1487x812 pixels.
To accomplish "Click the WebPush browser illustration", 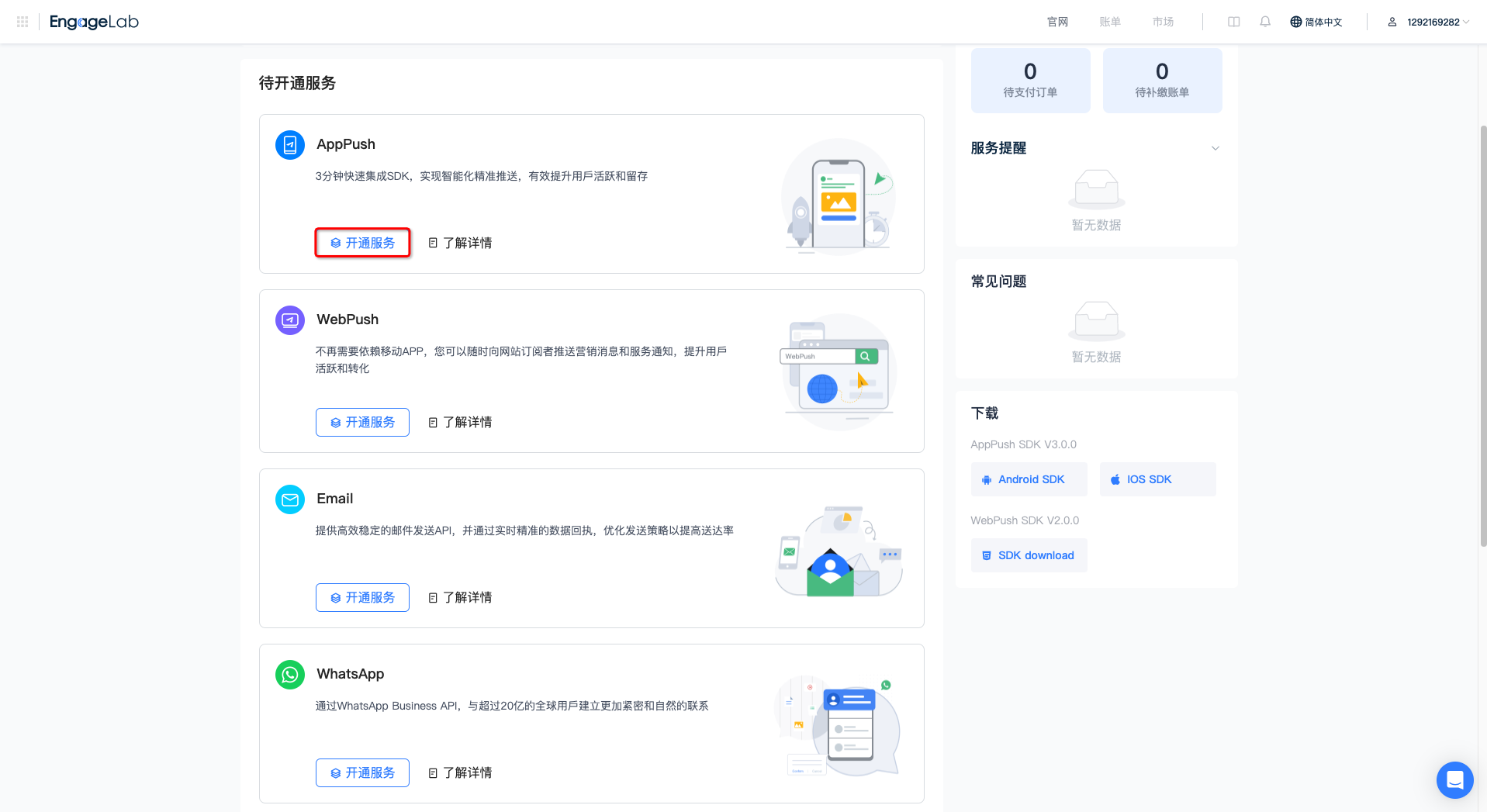I will tap(839, 371).
